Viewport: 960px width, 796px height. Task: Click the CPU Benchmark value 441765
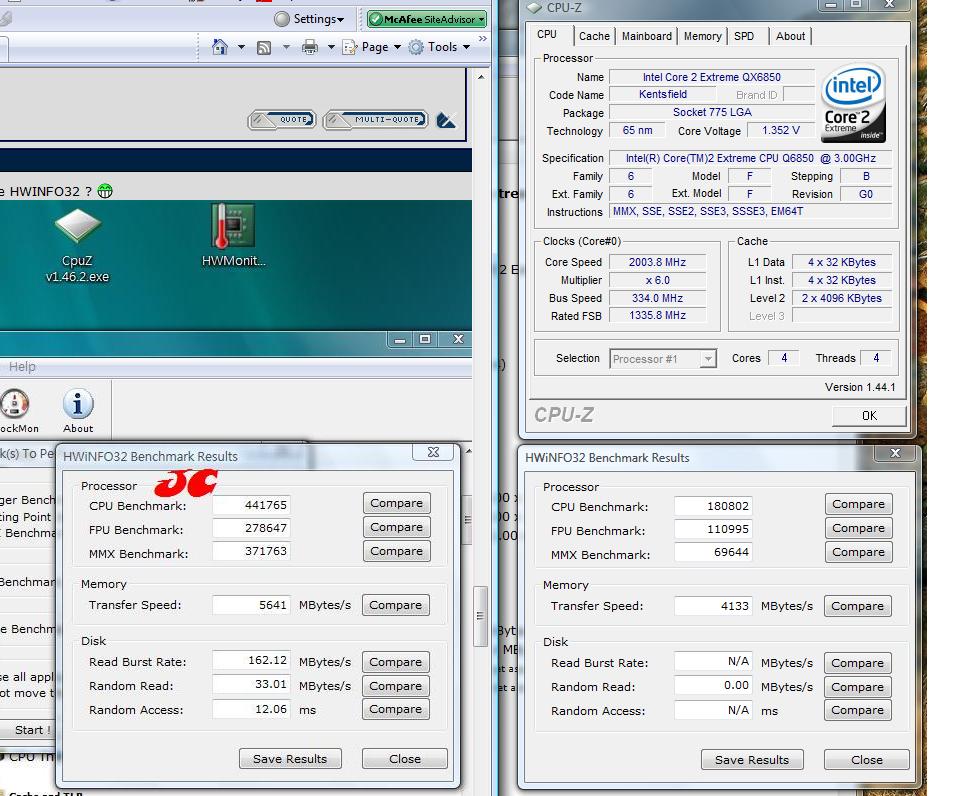(x=251, y=505)
